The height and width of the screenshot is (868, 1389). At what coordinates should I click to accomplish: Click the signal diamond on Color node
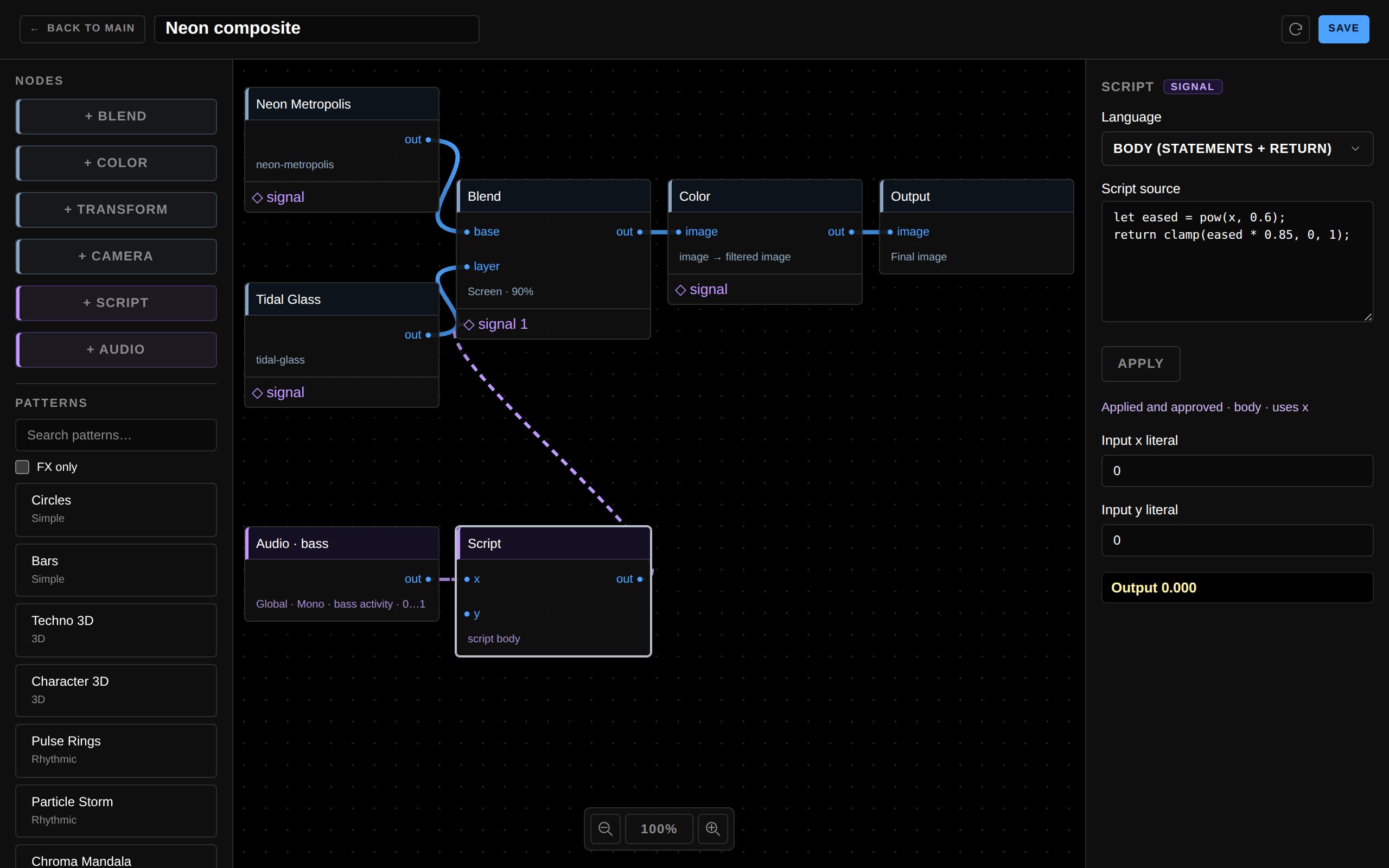point(681,290)
